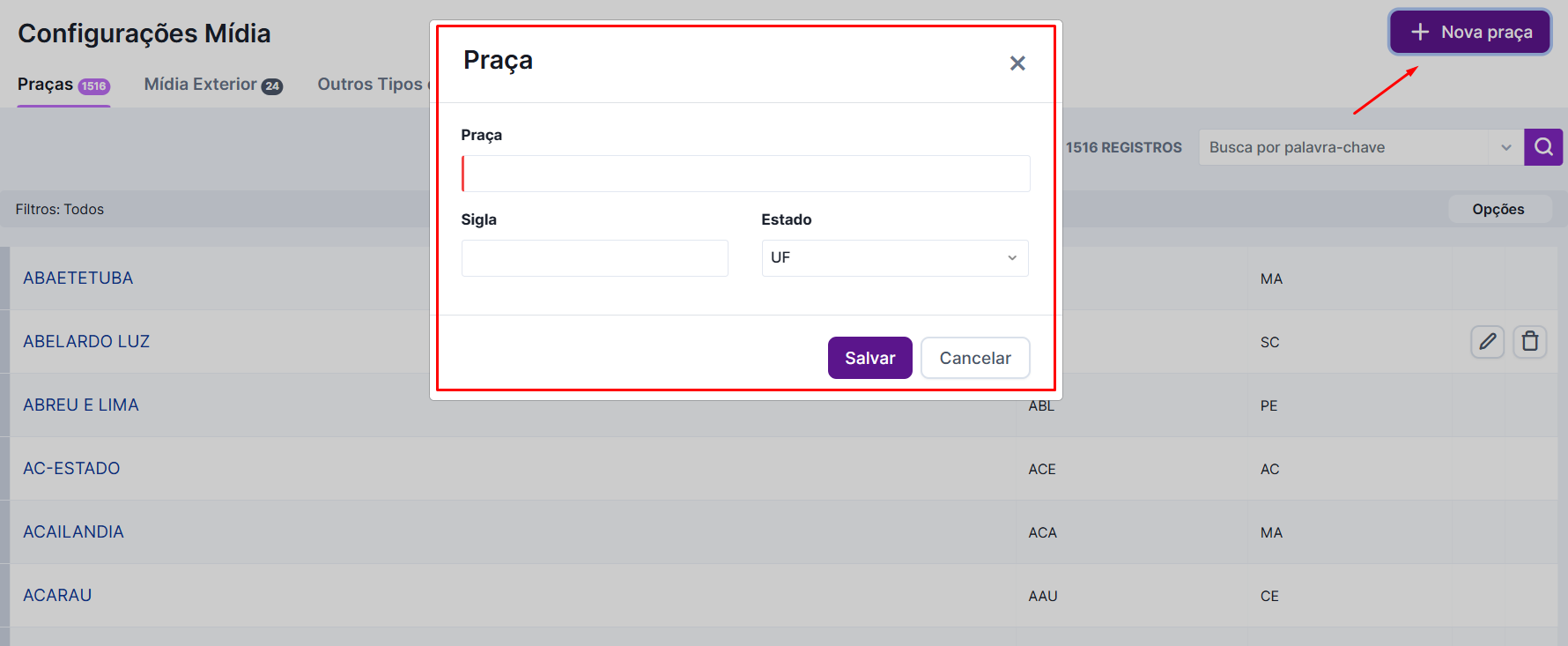
Task: Select the AC-ESTADO entry link
Action: (x=71, y=469)
